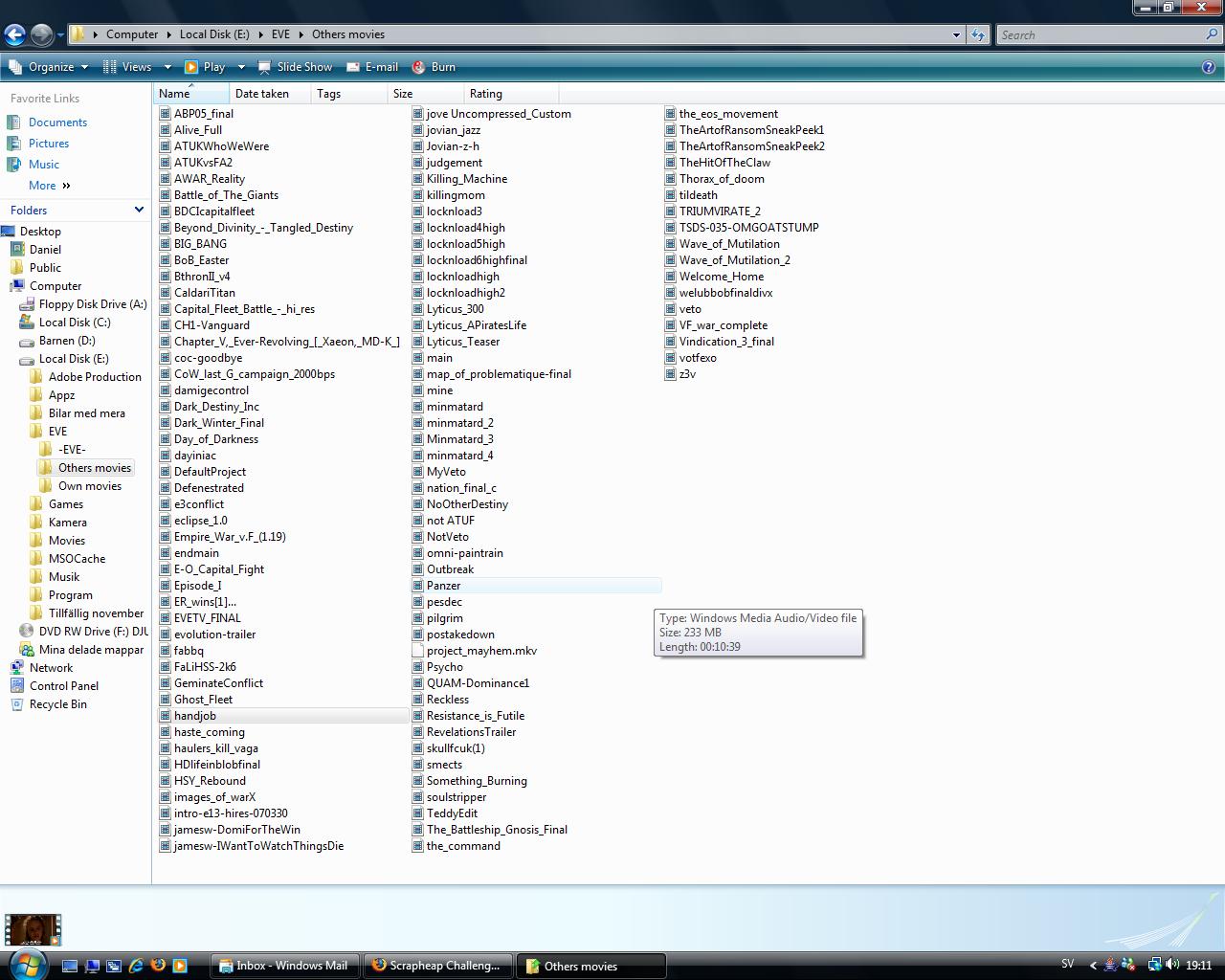Launch Internet Explorer from quick launch
The image size is (1225, 980).
pos(136,967)
